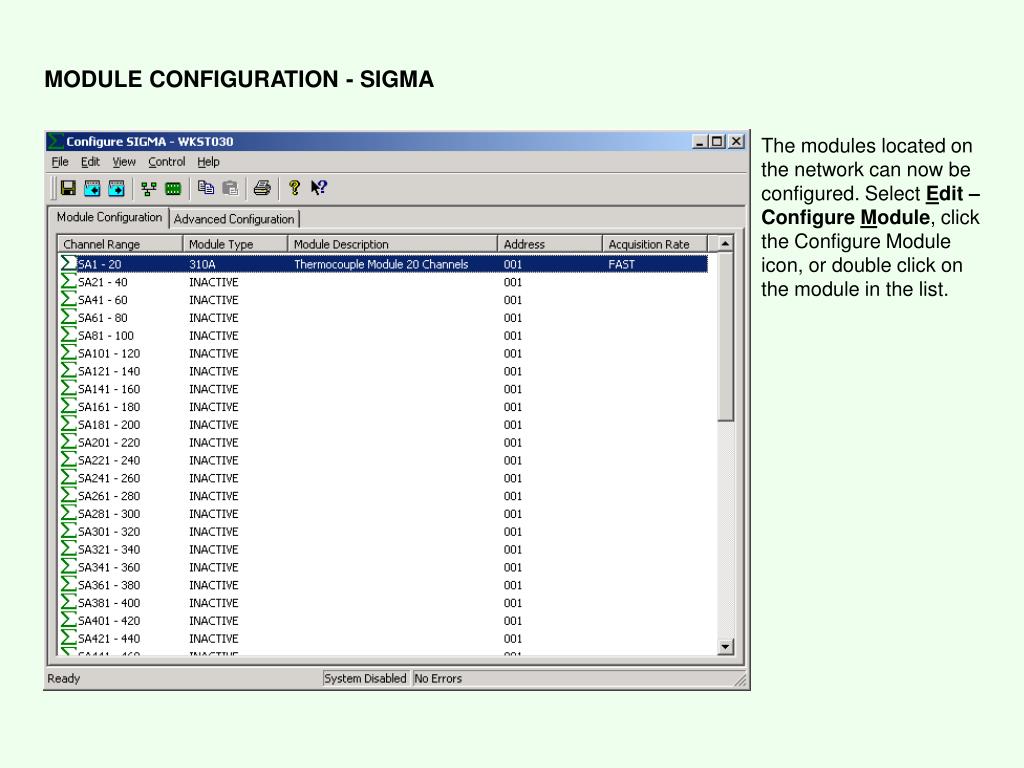This screenshot has width=1024, height=768.
Task: Click the sigma icon beside SA121 - 140
Action: (x=69, y=371)
